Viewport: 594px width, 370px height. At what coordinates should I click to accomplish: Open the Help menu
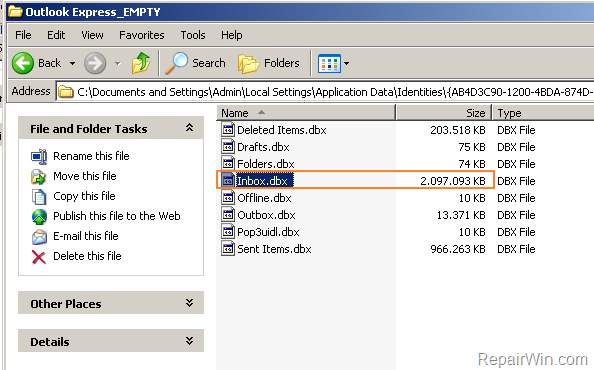[x=231, y=35]
